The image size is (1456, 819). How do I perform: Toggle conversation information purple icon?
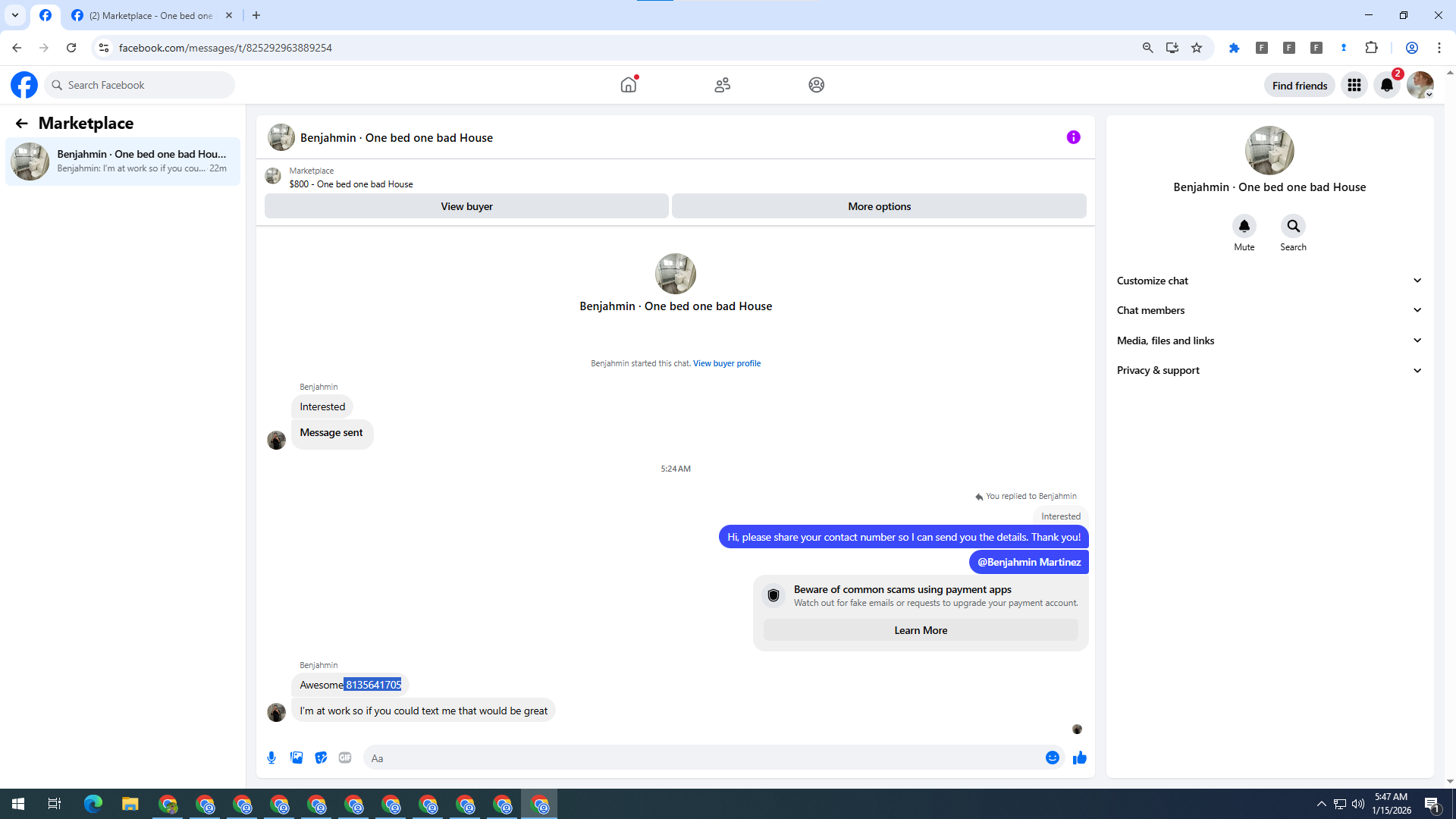tap(1073, 137)
